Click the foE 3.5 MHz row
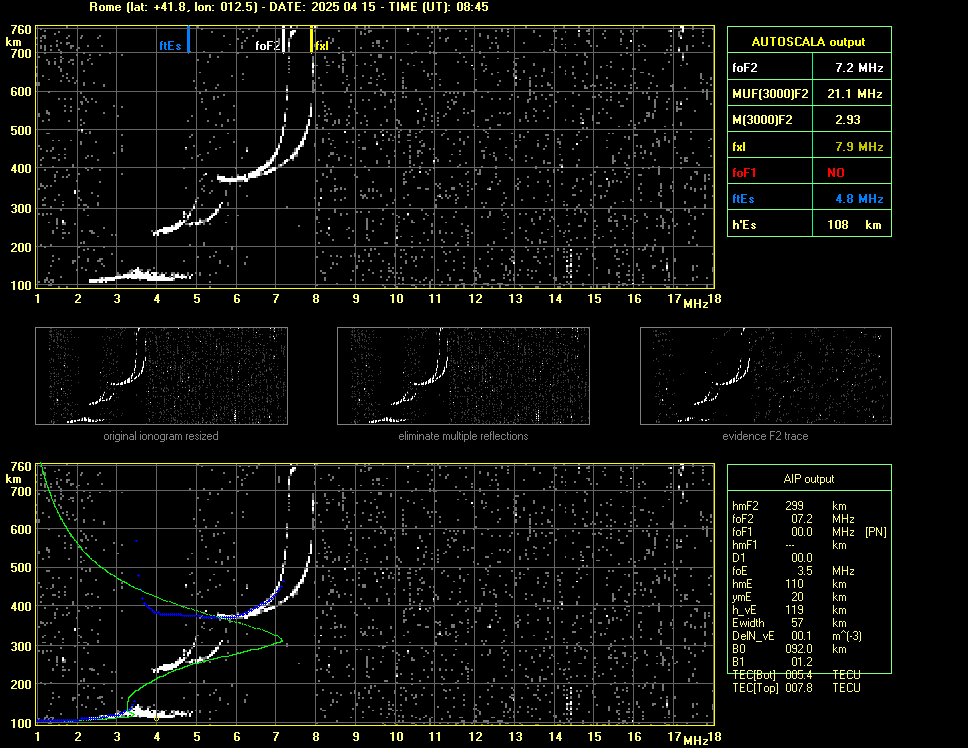 click(793, 570)
